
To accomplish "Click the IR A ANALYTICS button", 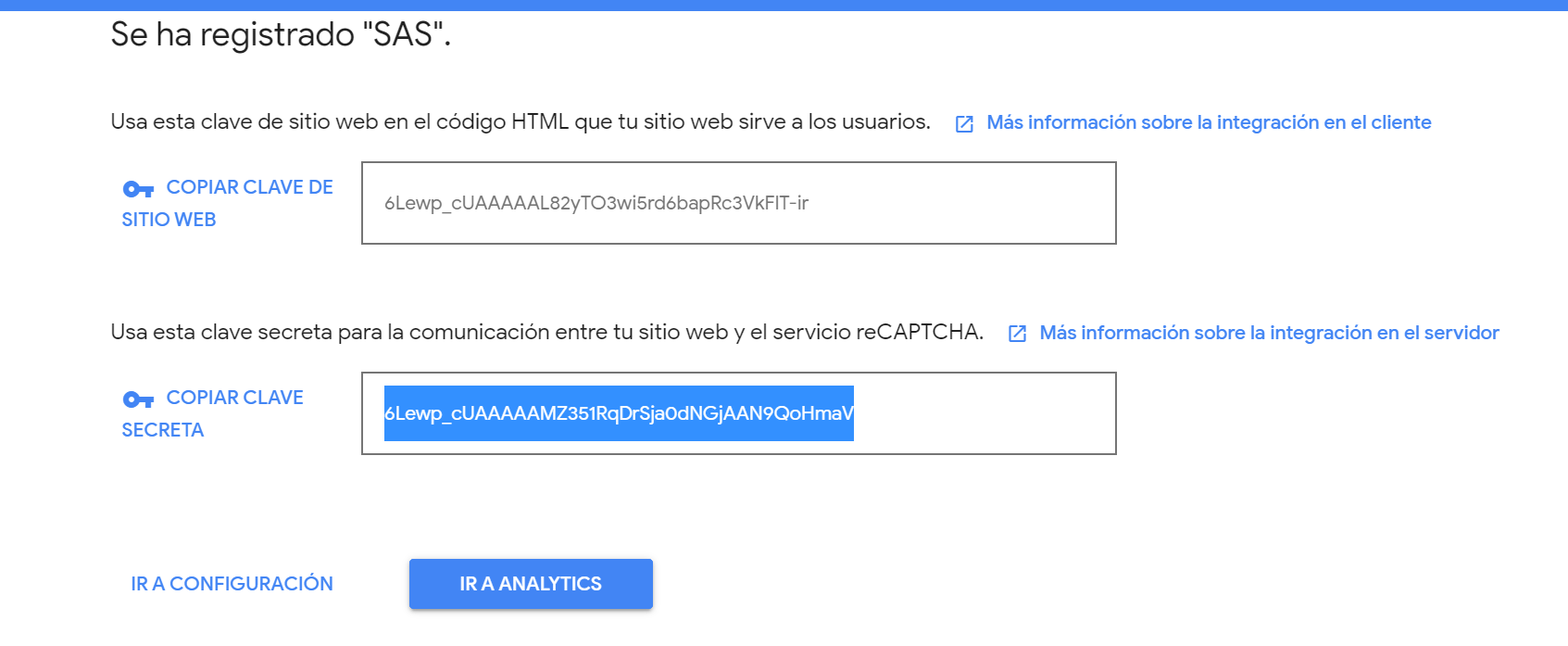I will [x=531, y=584].
